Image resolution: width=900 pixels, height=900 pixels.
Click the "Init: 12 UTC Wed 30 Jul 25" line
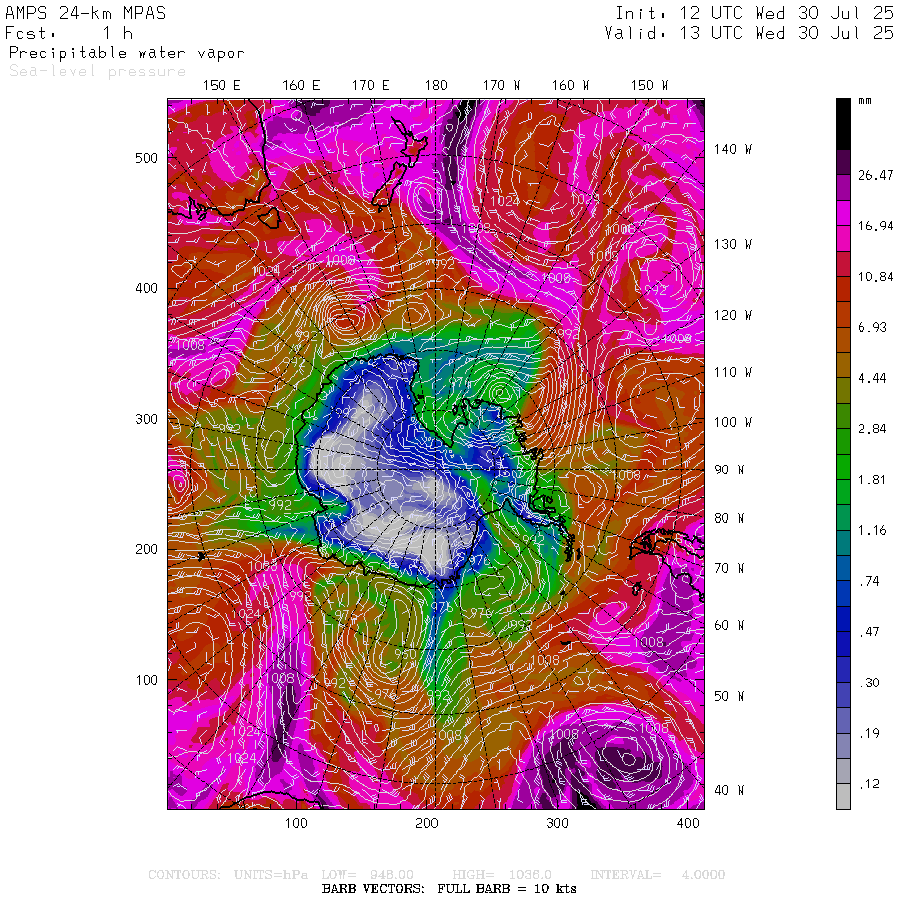click(x=754, y=13)
